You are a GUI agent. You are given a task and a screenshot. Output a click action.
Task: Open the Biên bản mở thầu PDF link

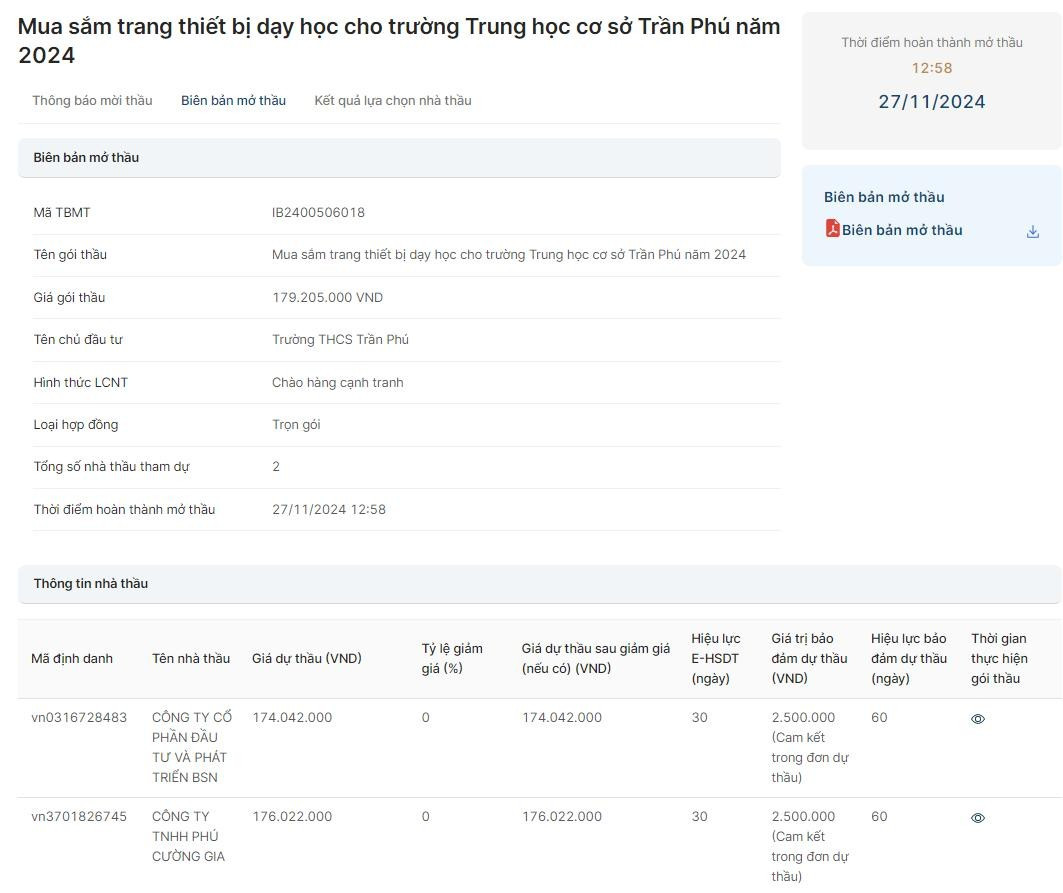pos(901,230)
